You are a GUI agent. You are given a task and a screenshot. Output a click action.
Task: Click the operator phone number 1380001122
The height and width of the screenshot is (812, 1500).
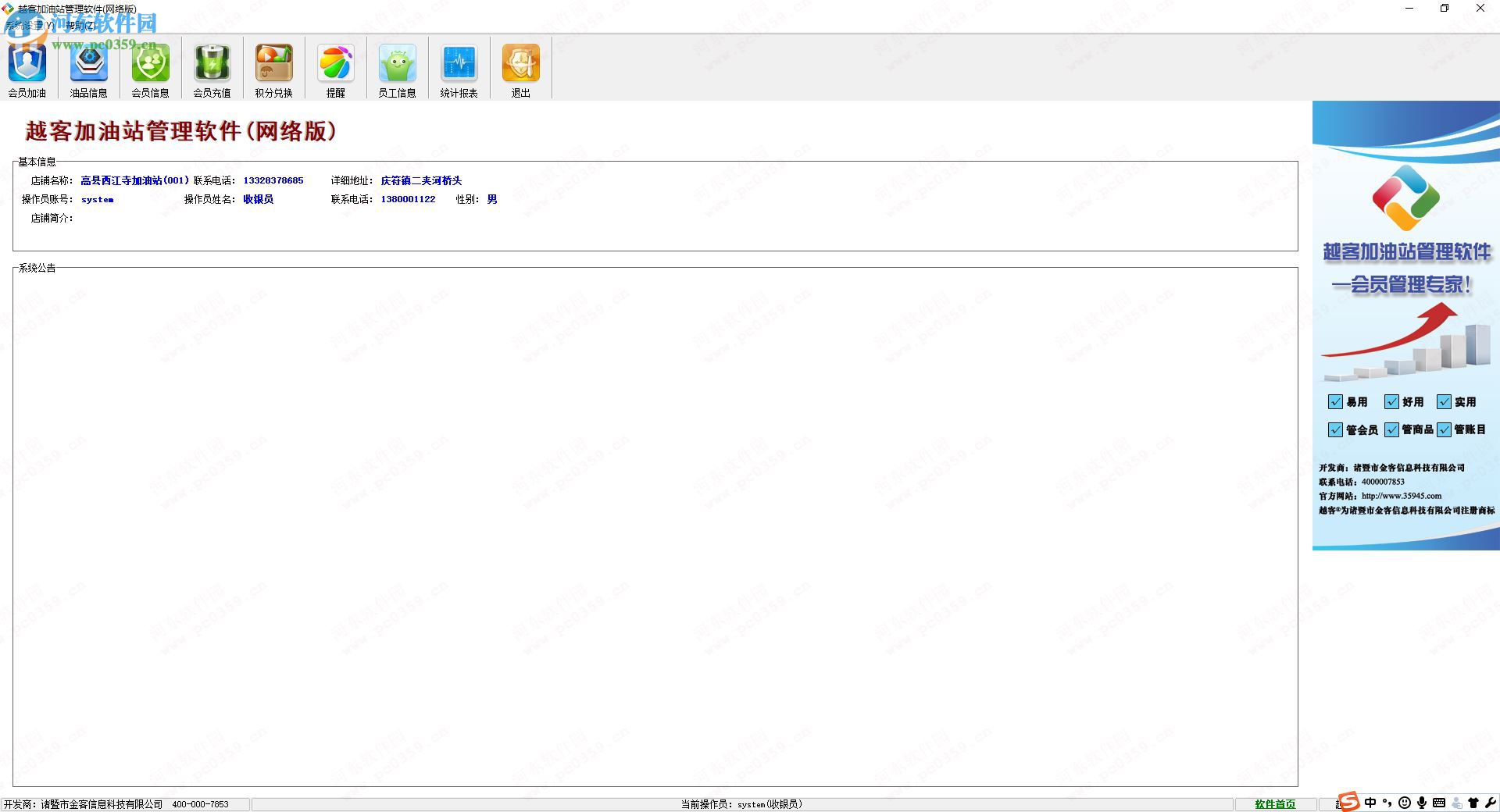(x=408, y=199)
